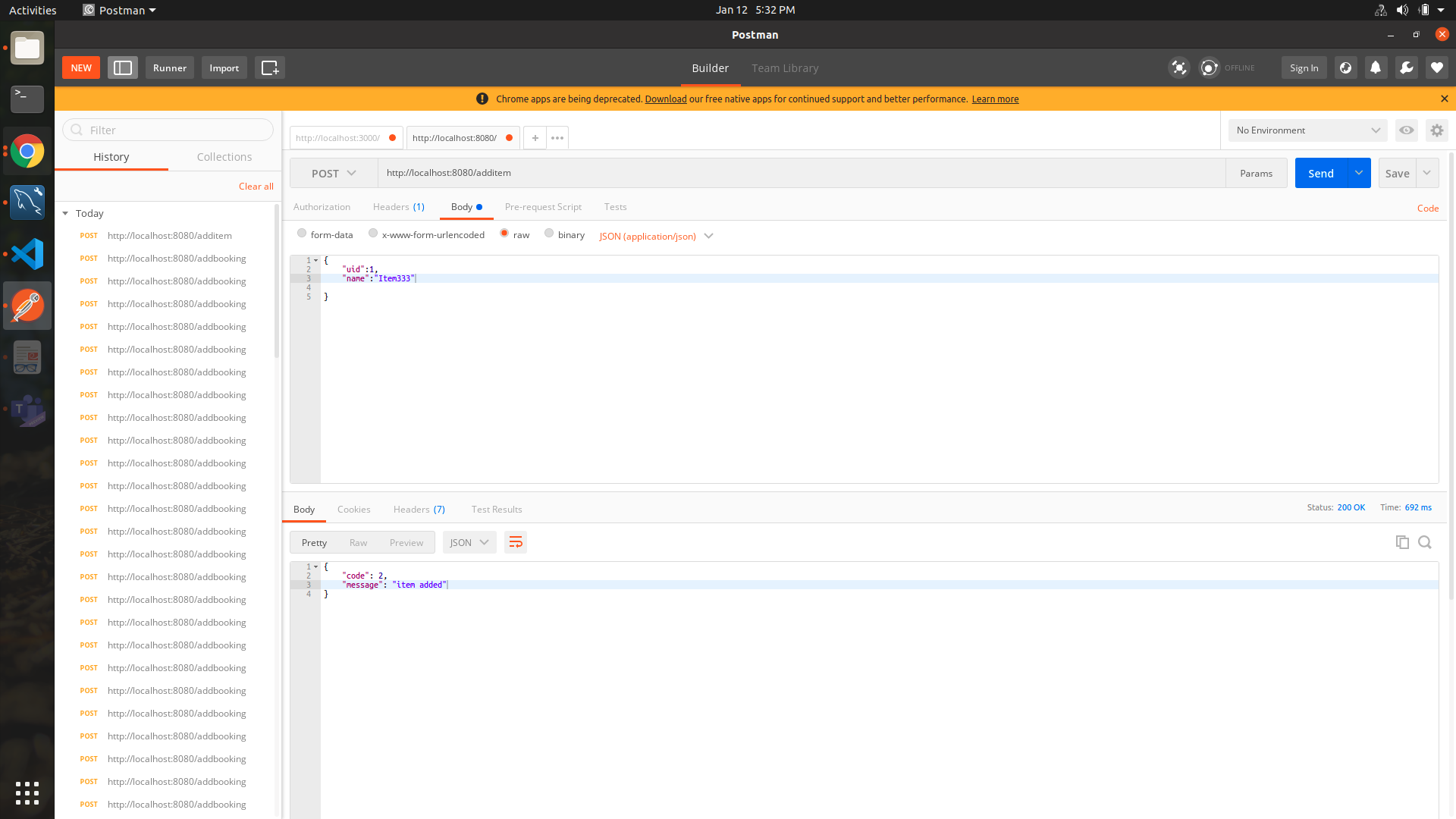Toggle the sidebar visibility icon
Viewport: 1456px width, 819px height.
pos(122,67)
